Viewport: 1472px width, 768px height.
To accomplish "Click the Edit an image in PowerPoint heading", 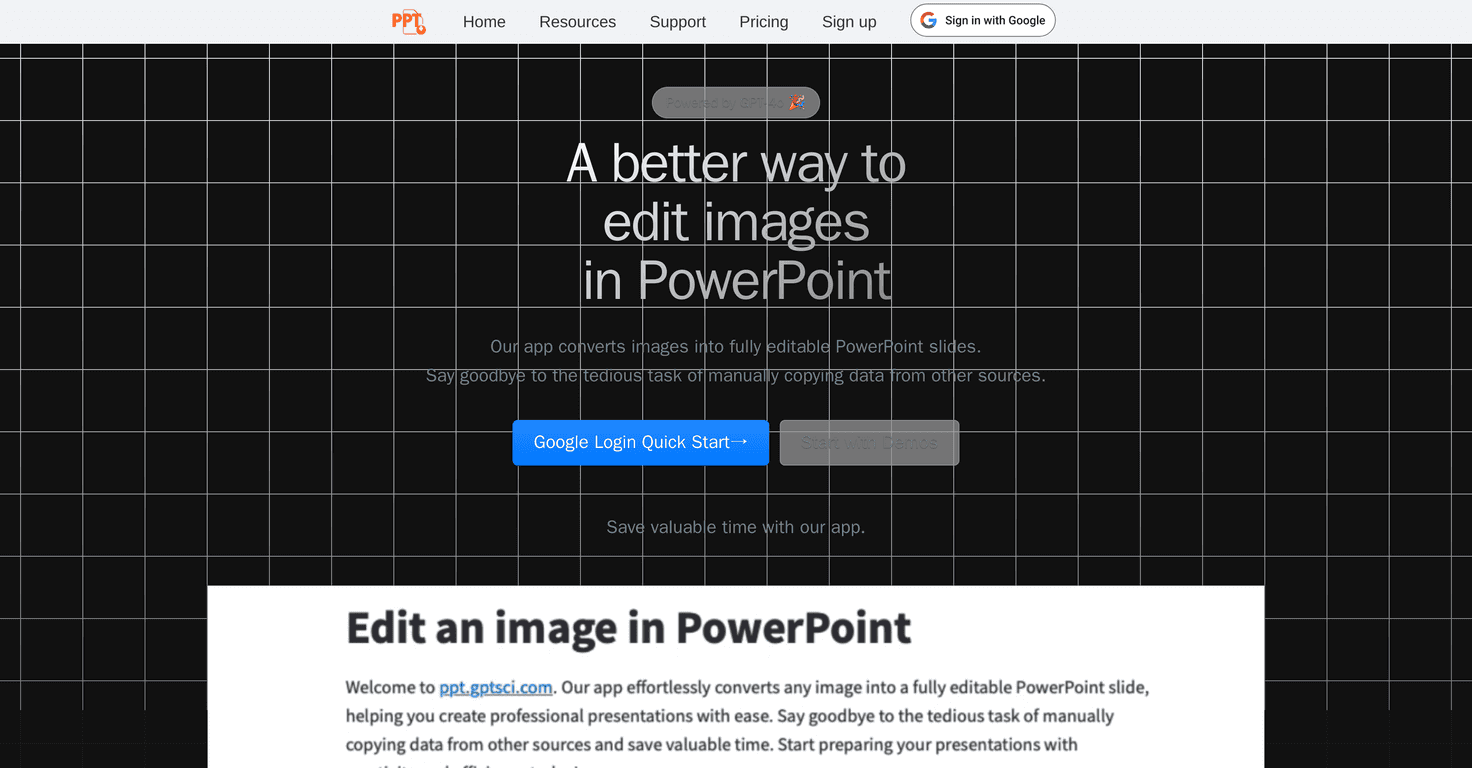I will click(628, 628).
